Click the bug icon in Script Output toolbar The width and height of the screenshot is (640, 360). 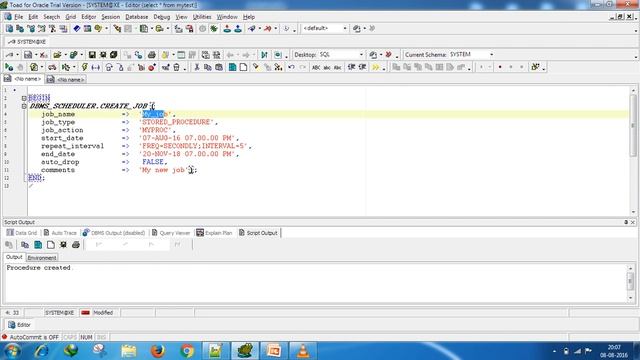tap(63, 245)
